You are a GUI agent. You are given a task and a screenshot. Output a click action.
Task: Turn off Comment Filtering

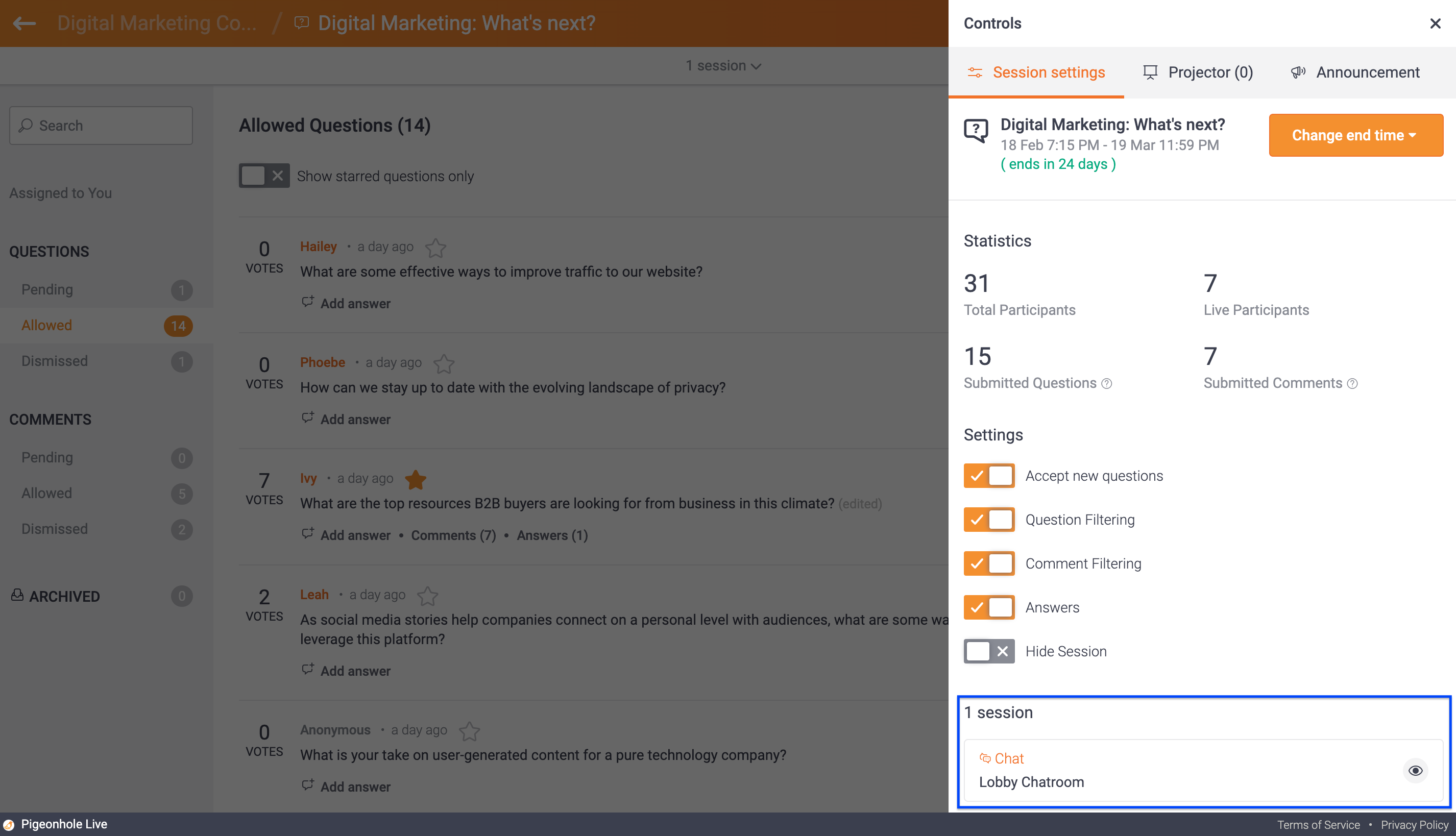988,563
